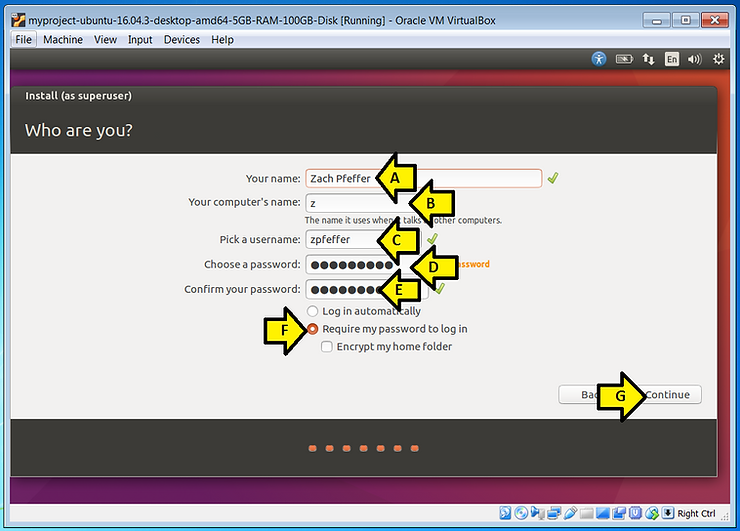Open the Help menu
Image resolution: width=740 pixels, height=531 pixels.
point(222,40)
